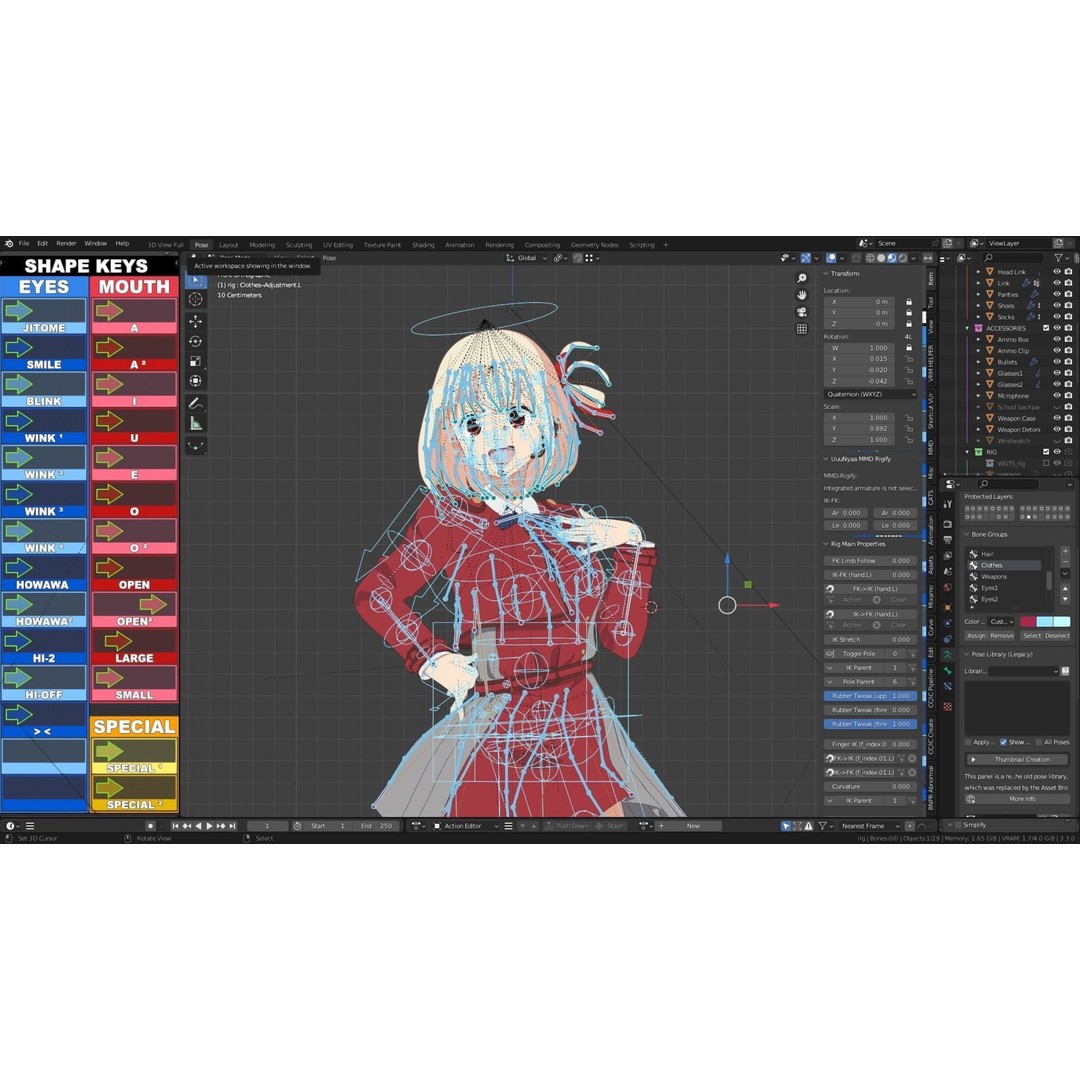The image size is (1080, 1080).
Task: Click the More Info button
Action: (1017, 799)
